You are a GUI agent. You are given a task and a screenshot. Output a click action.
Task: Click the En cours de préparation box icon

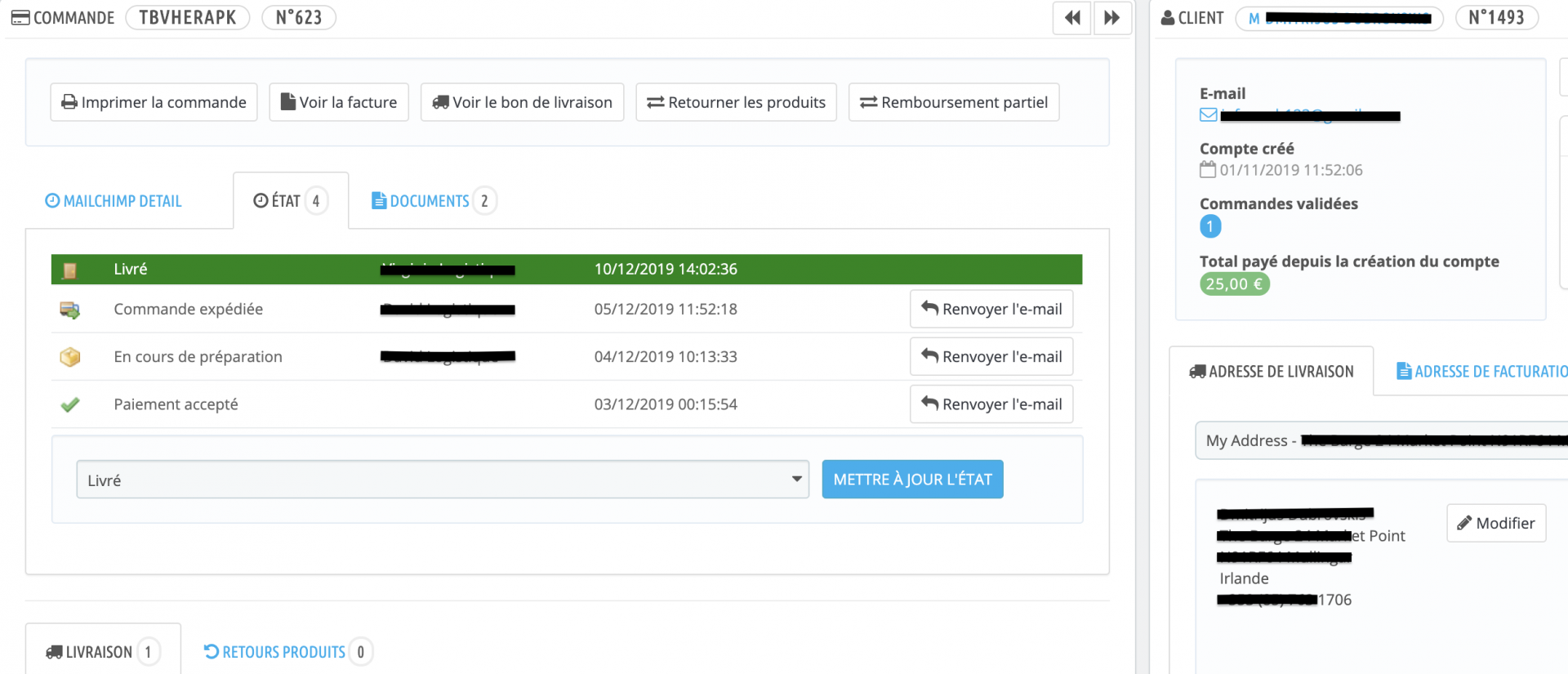point(70,357)
